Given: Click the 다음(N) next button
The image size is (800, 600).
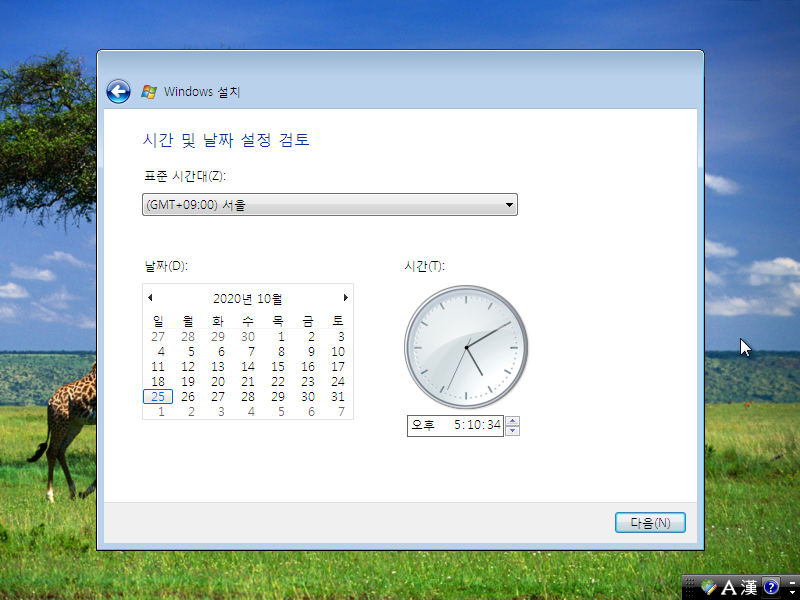Looking at the screenshot, I should (650, 522).
